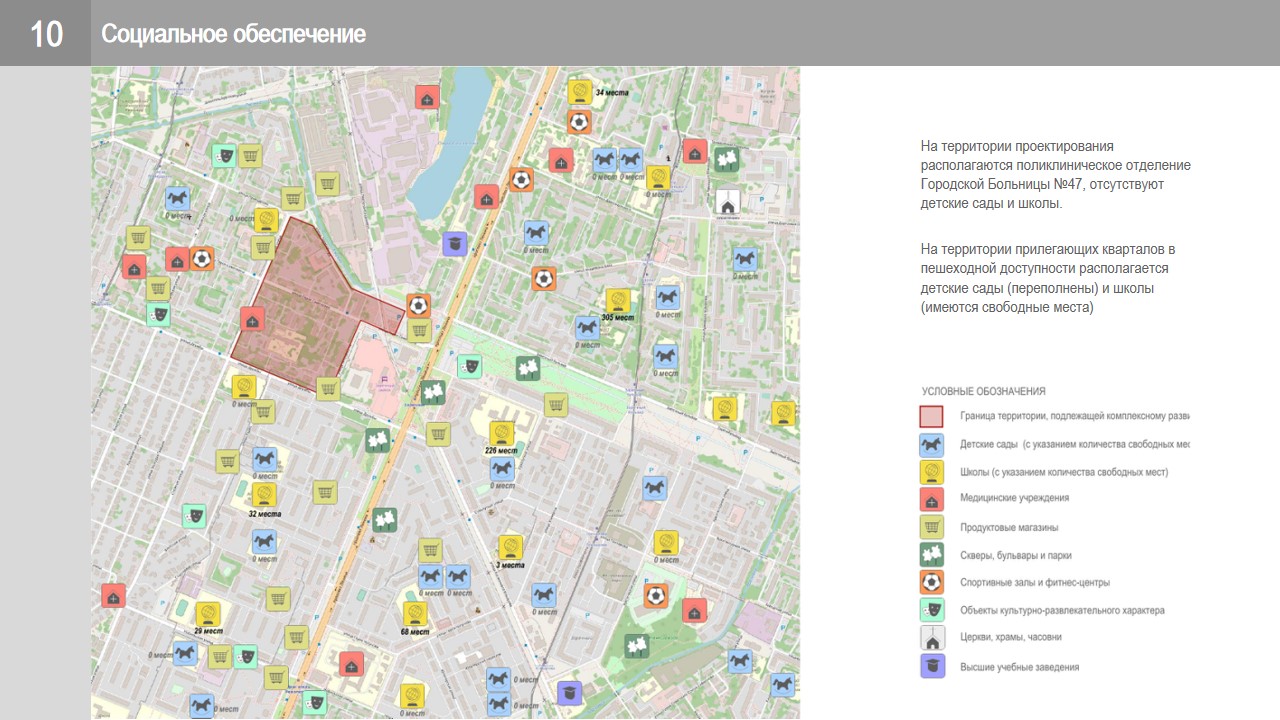Click the parks and boulevards legend icon

[x=932, y=555]
